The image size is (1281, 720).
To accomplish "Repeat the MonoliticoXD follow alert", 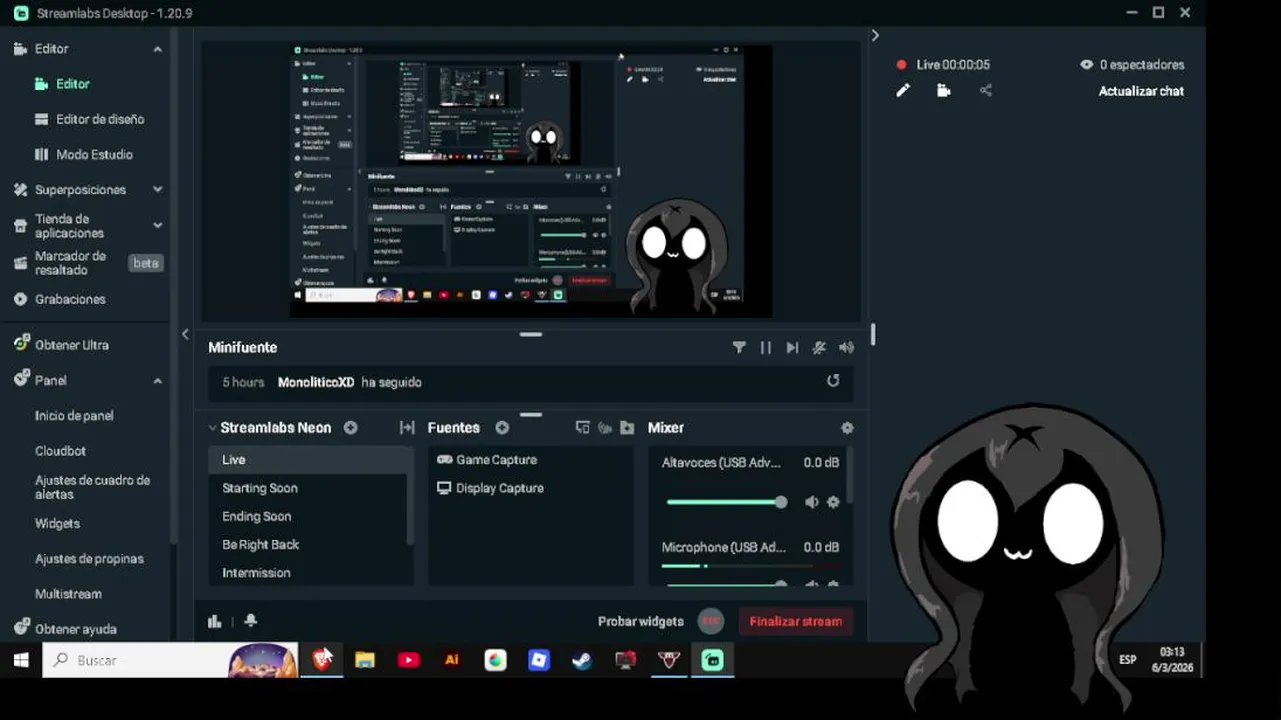I will click(833, 381).
